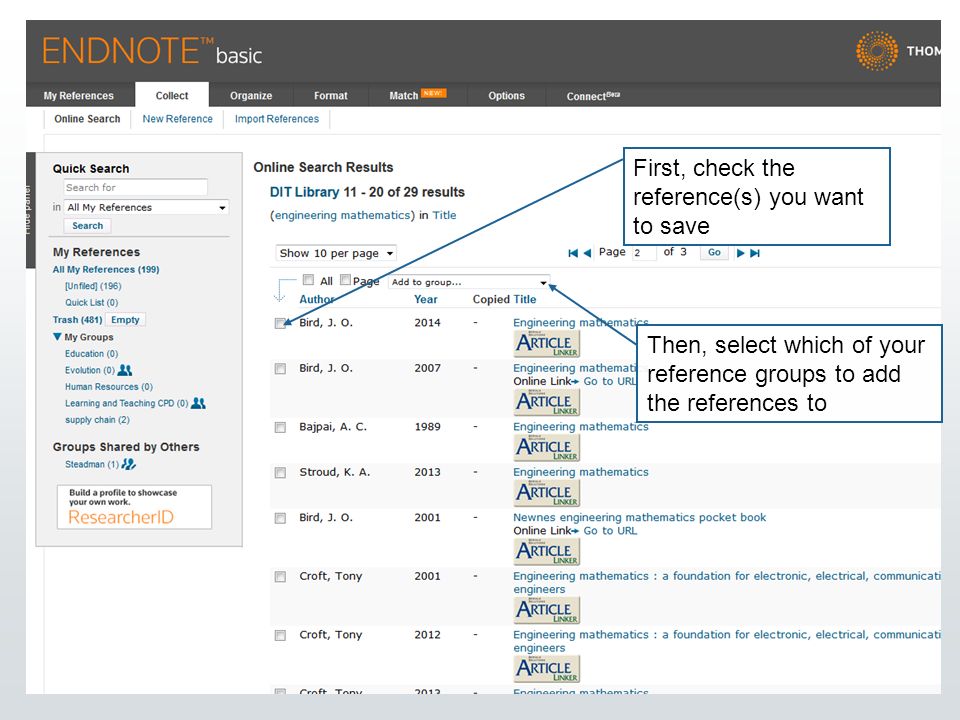Click the EndNote basic logo
Screen dimensions: 960x720
pyautogui.click(x=152, y=51)
